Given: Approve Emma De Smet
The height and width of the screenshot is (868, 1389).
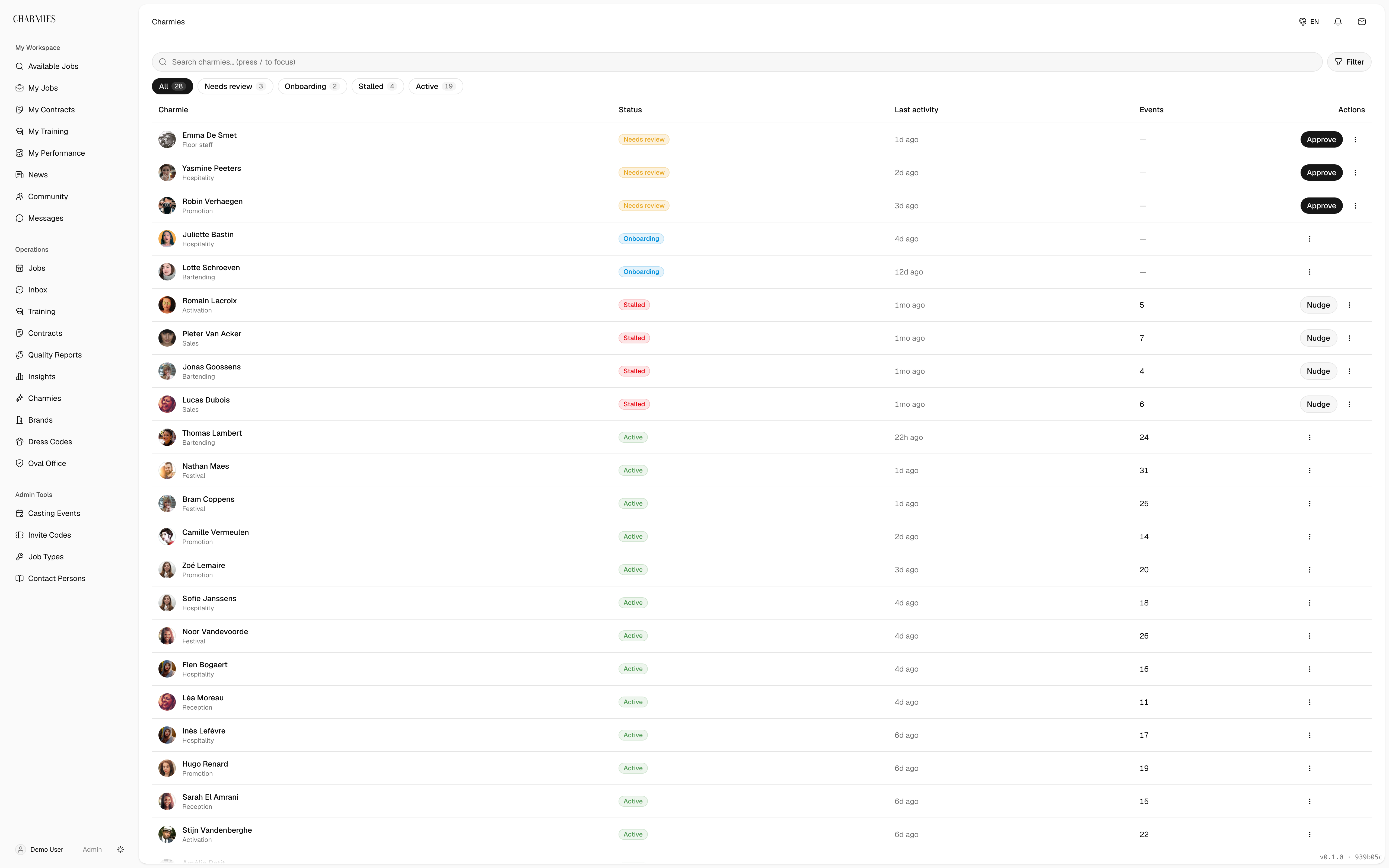Looking at the screenshot, I should (x=1321, y=139).
